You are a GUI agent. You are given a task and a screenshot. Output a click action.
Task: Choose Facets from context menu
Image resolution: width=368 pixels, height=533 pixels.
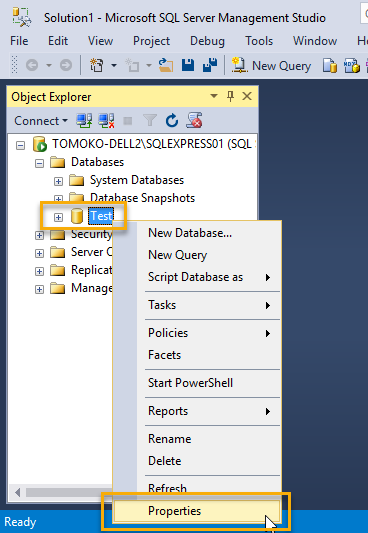pos(197,355)
